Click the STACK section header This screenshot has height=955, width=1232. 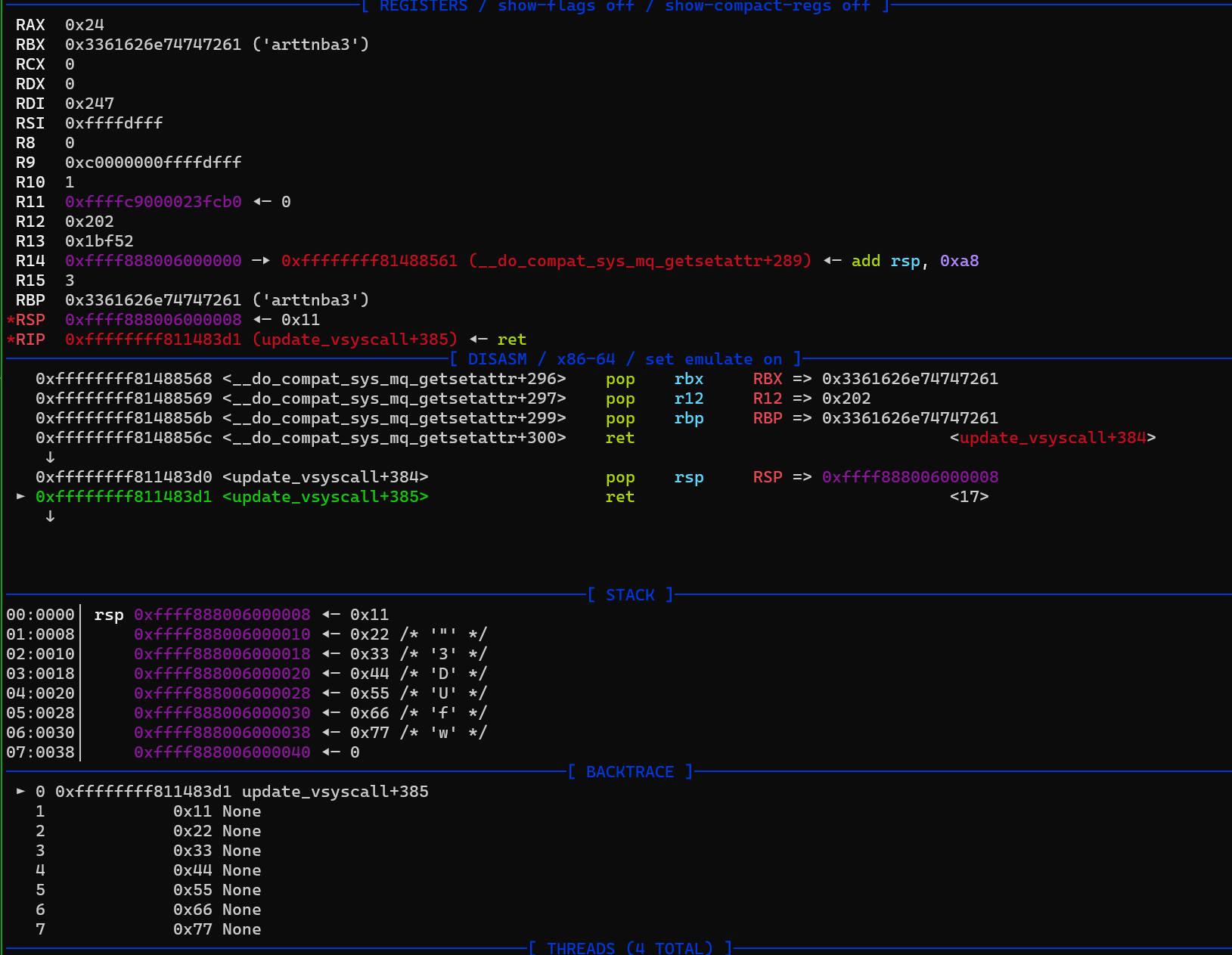[631, 595]
